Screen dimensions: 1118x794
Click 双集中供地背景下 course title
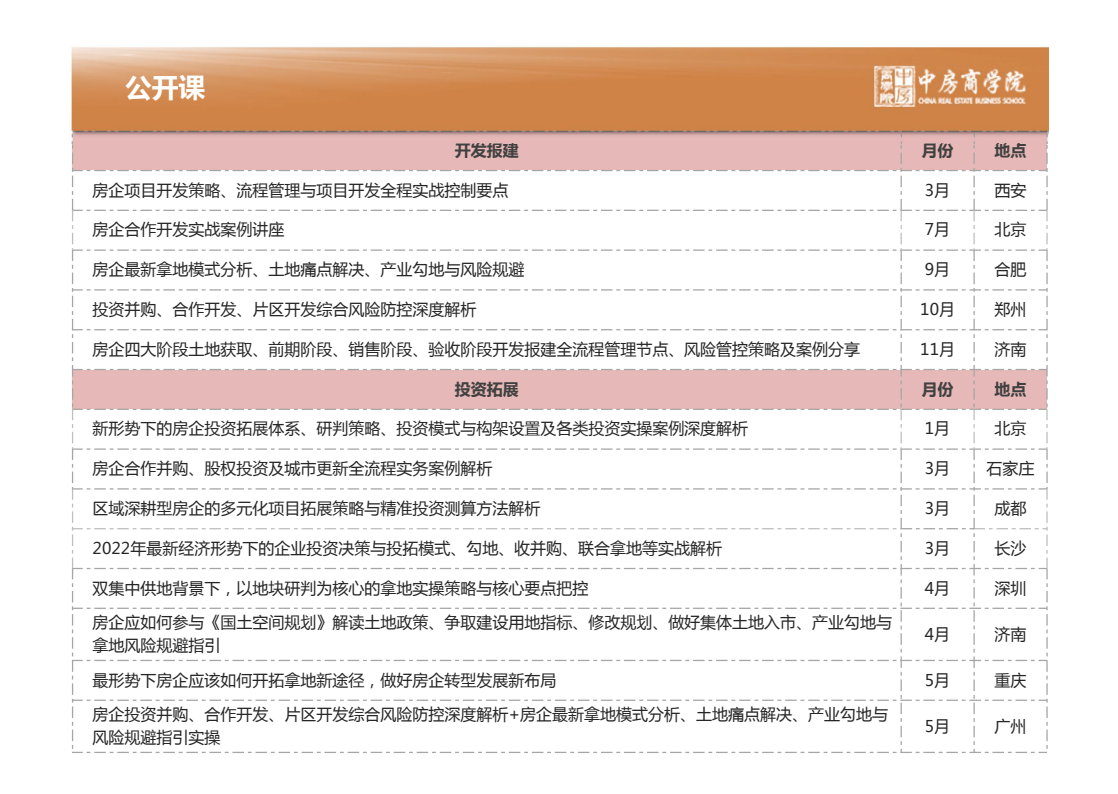pyautogui.click(x=340, y=589)
